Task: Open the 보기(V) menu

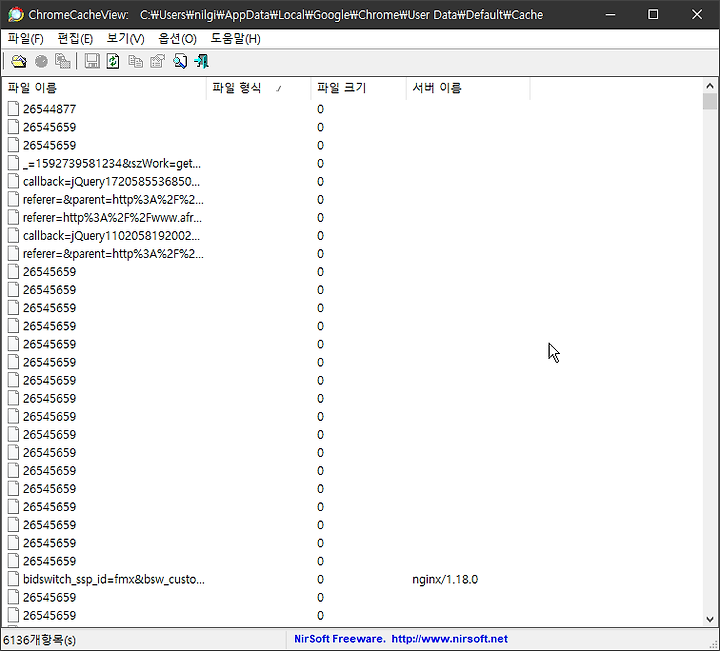Action: click(125, 39)
